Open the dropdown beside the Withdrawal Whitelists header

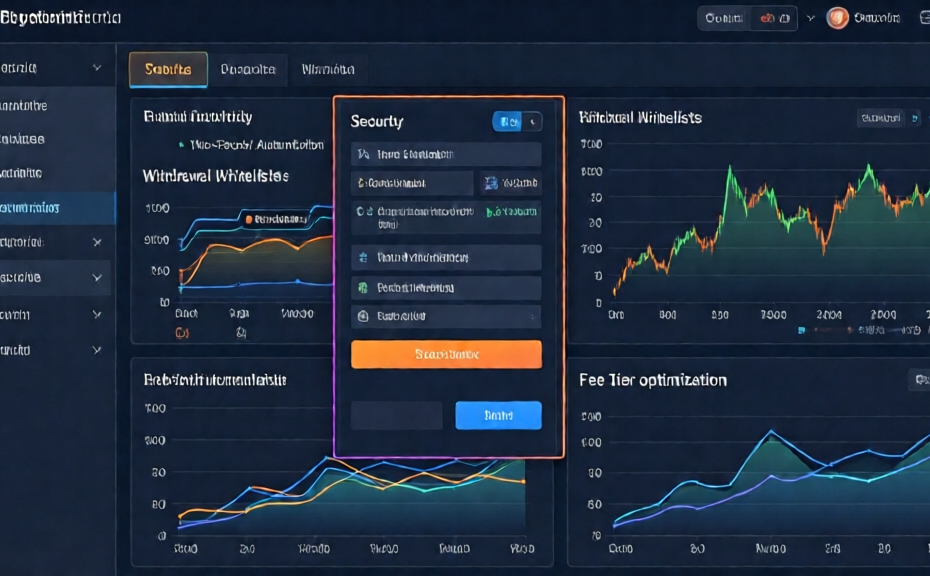pyautogui.click(x=885, y=117)
